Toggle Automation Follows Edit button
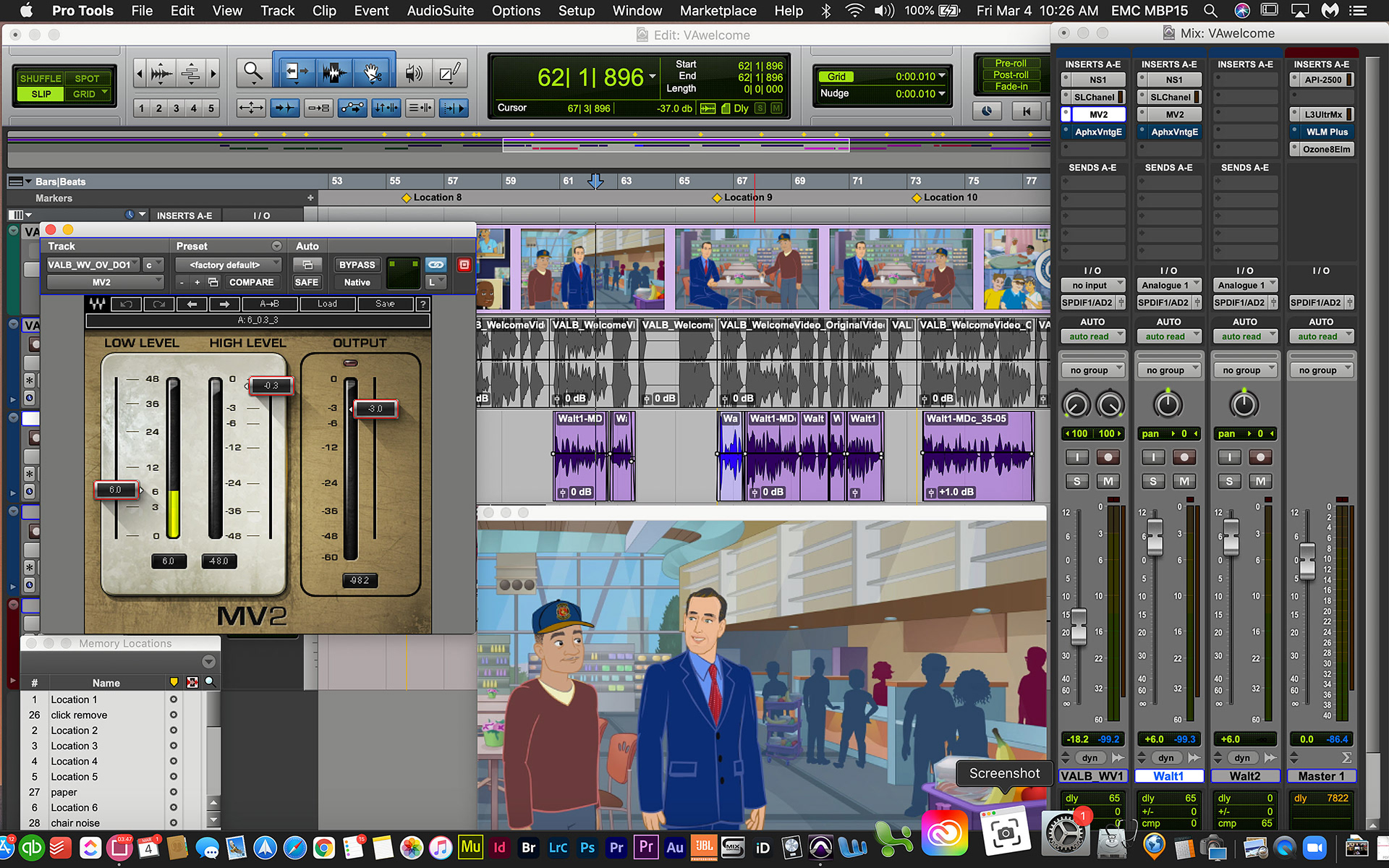Viewport: 1389px width, 868px height. (x=352, y=109)
